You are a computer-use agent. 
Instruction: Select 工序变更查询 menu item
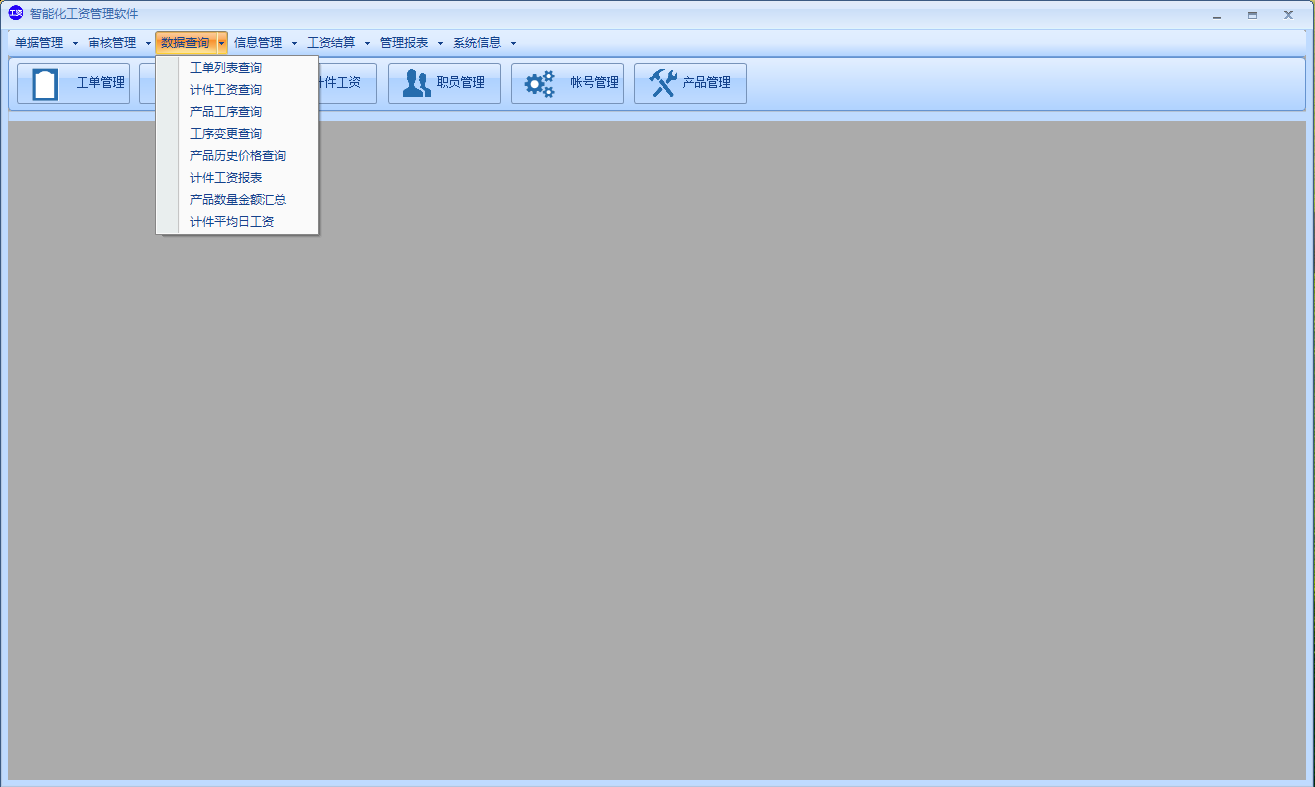[x=226, y=134]
